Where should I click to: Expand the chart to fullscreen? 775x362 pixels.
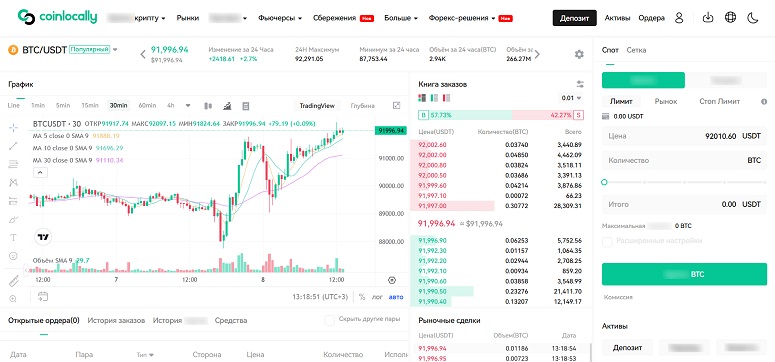coord(396,105)
